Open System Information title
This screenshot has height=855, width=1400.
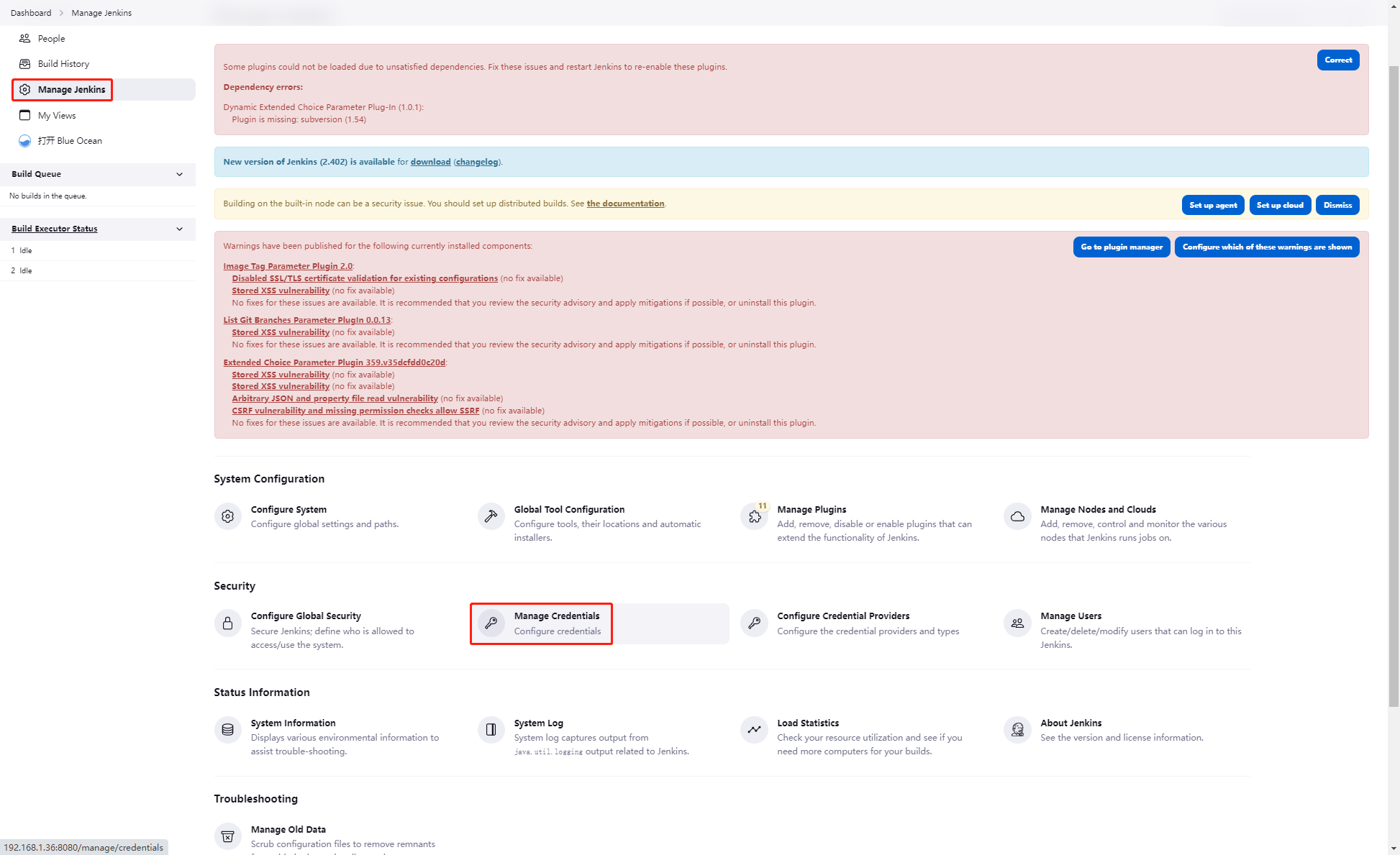click(293, 723)
